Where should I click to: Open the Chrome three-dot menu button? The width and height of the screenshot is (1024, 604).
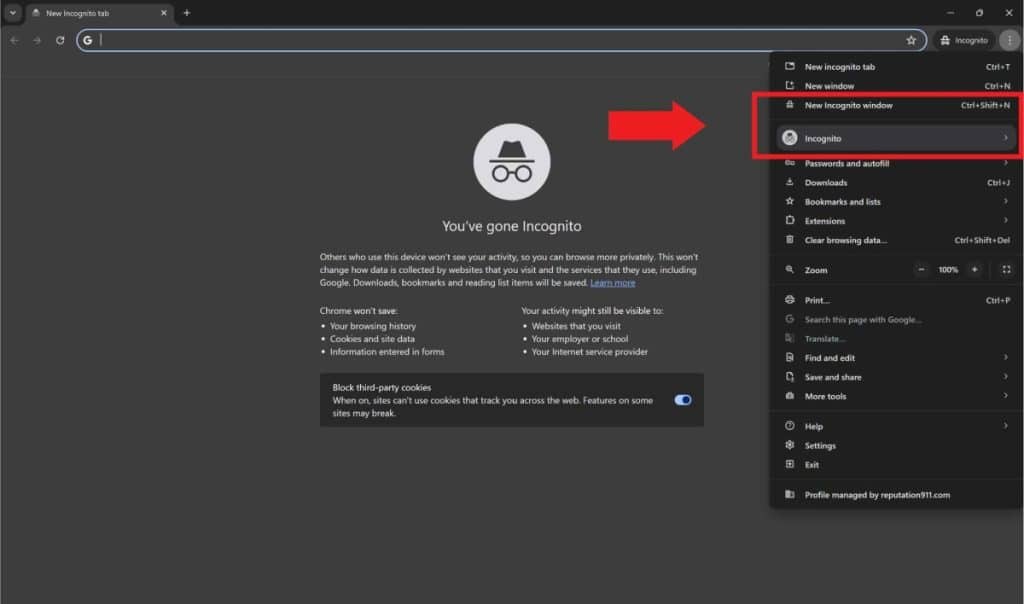tap(1010, 40)
